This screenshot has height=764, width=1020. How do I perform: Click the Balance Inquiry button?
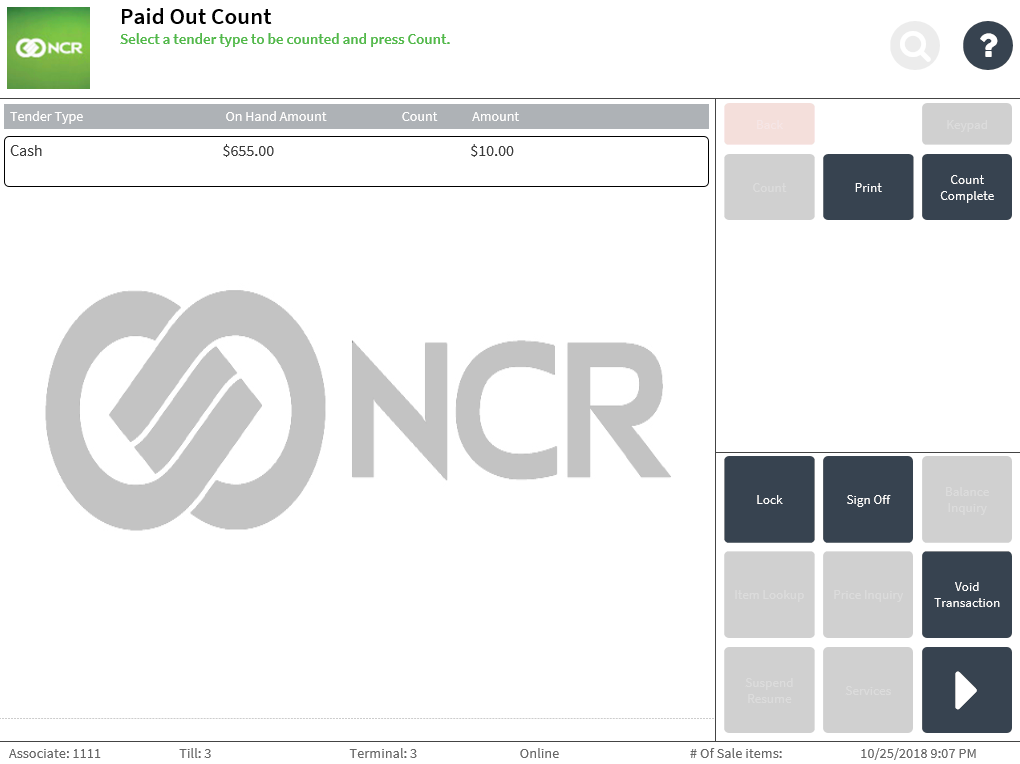[x=966, y=500]
